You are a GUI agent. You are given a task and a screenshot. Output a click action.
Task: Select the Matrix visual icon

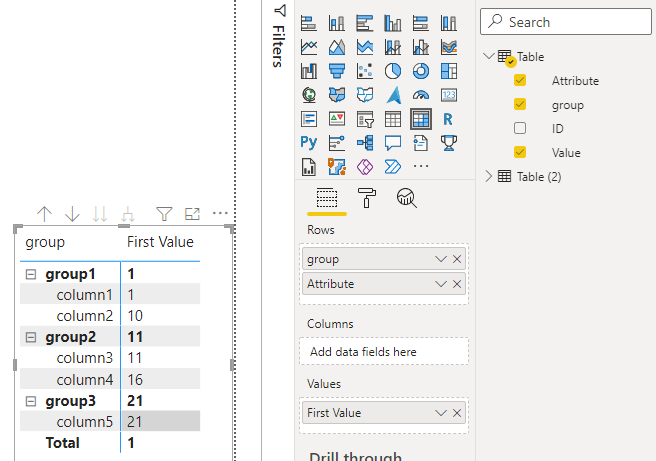coord(420,119)
